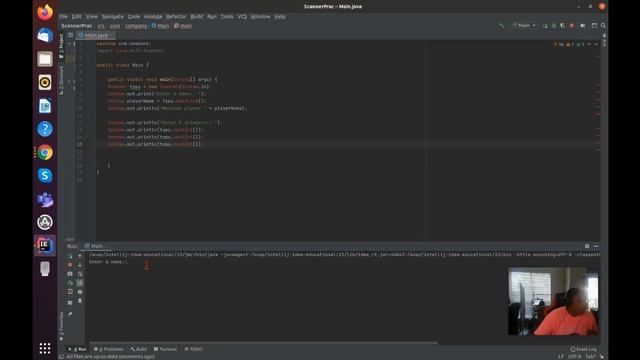This screenshot has height=360, width=640.
Task: Click the Up the stack trace arrow
Action: tap(80, 256)
